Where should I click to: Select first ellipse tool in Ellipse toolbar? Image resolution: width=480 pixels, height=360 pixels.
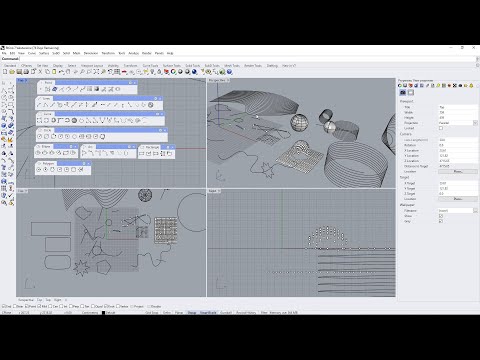click(38, 153)
